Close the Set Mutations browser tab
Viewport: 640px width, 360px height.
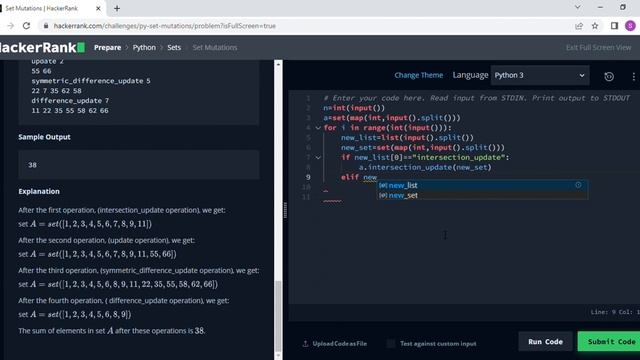(98, 8)
